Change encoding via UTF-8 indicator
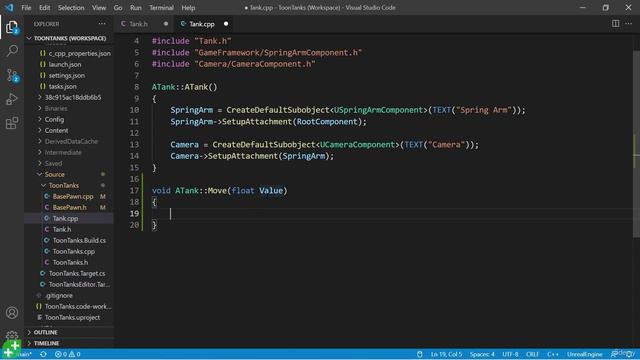Screen dimensions: 640x360 pos(510,354)
